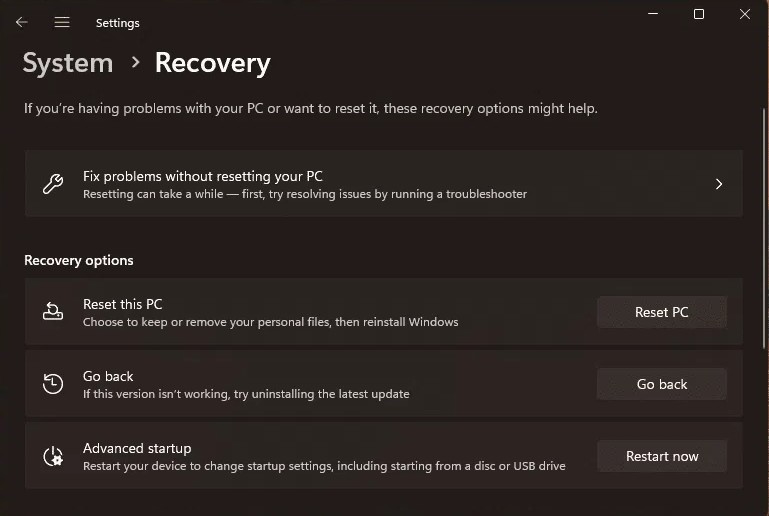Viewport: 769px width, 516px height.
Task: Click the wrench troubleshoot icon
Action: pos(53,184)
